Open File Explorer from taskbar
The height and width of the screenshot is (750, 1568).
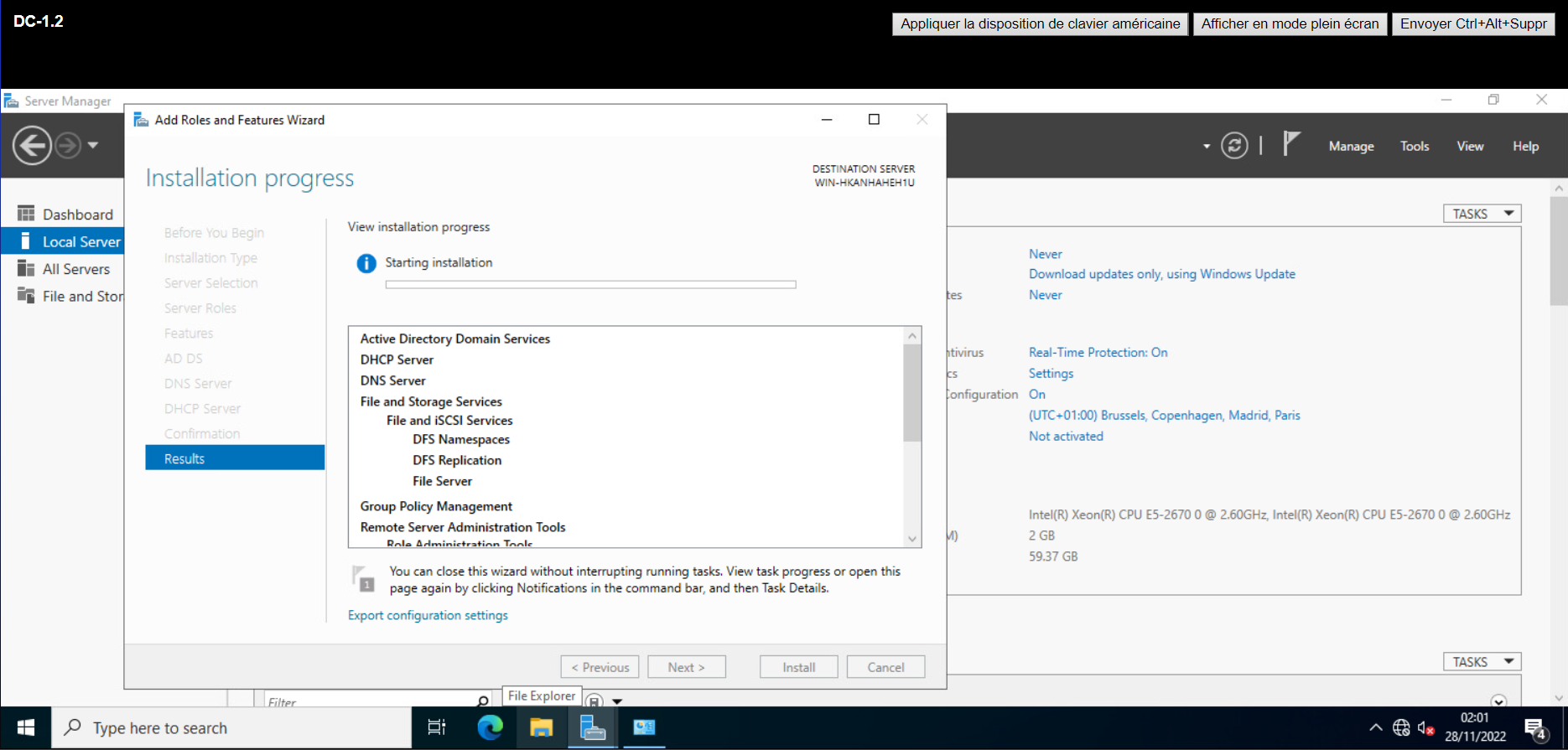[541, 727]
